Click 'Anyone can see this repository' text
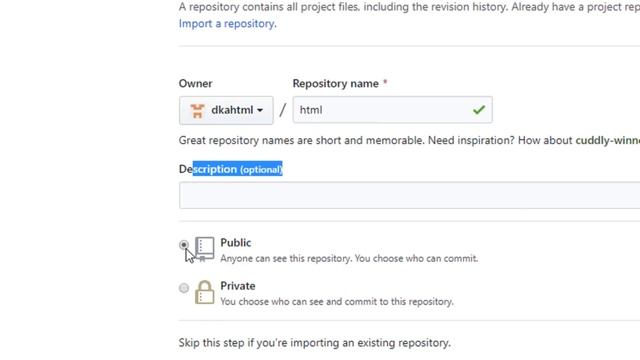The height and width of the screenshot is (360, 640). (x=349, y=258)
